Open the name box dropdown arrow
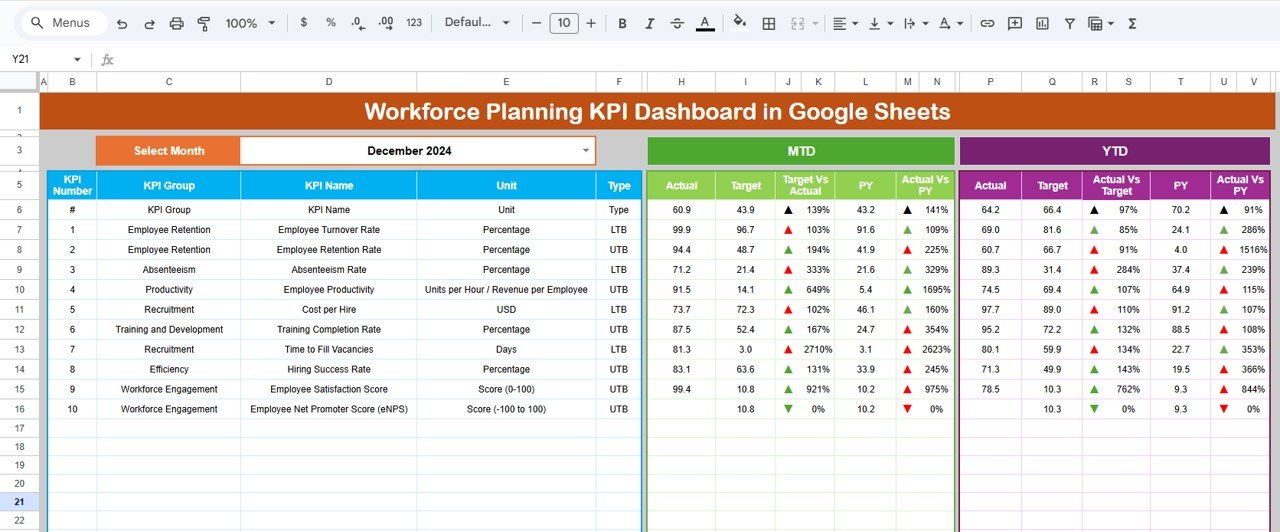This screenshot has width=1280, height=532. 77,60
